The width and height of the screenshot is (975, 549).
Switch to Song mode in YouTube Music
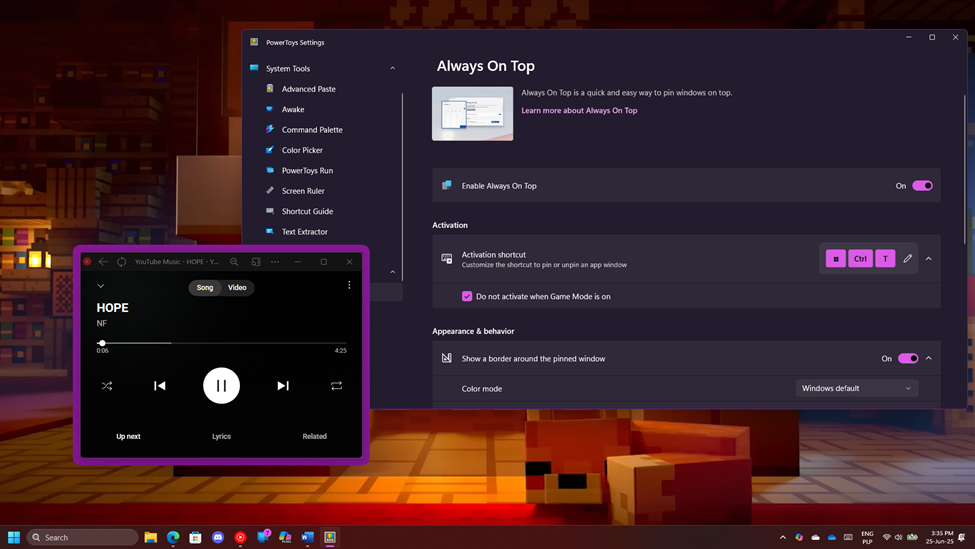tap(205, 287)
